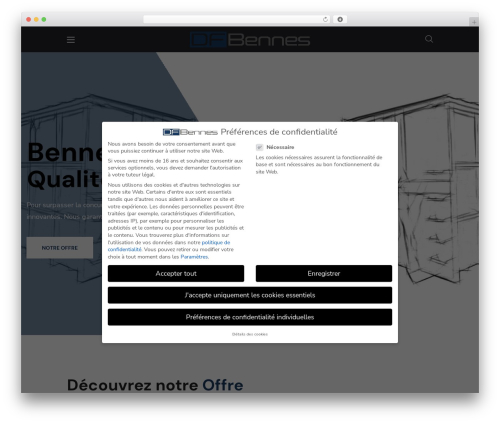Open the Paramètres link
Screen dimensions: 500x423
coord(194,257)
